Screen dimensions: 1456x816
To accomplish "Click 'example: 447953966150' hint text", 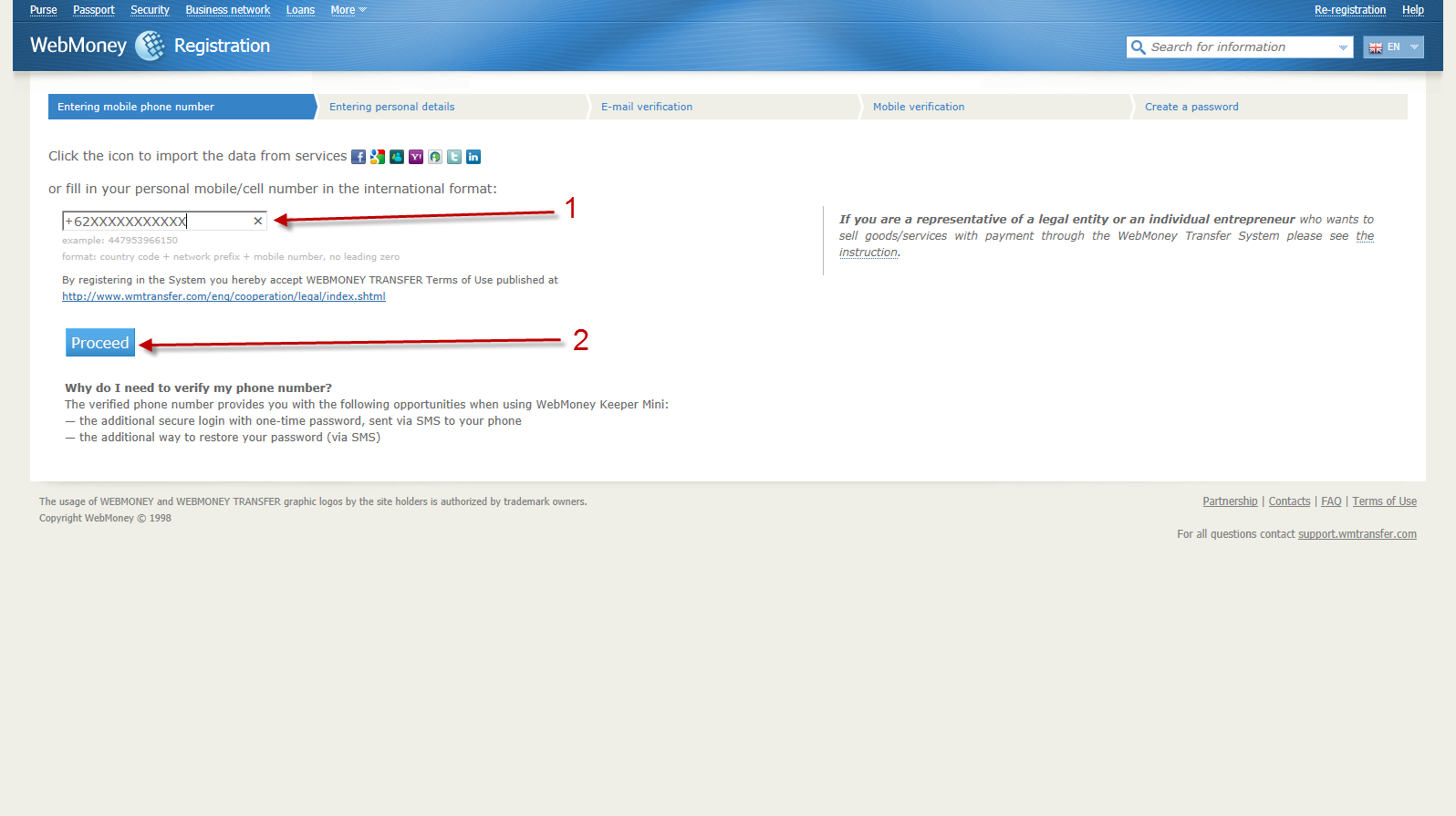I will tap(120, 241).
